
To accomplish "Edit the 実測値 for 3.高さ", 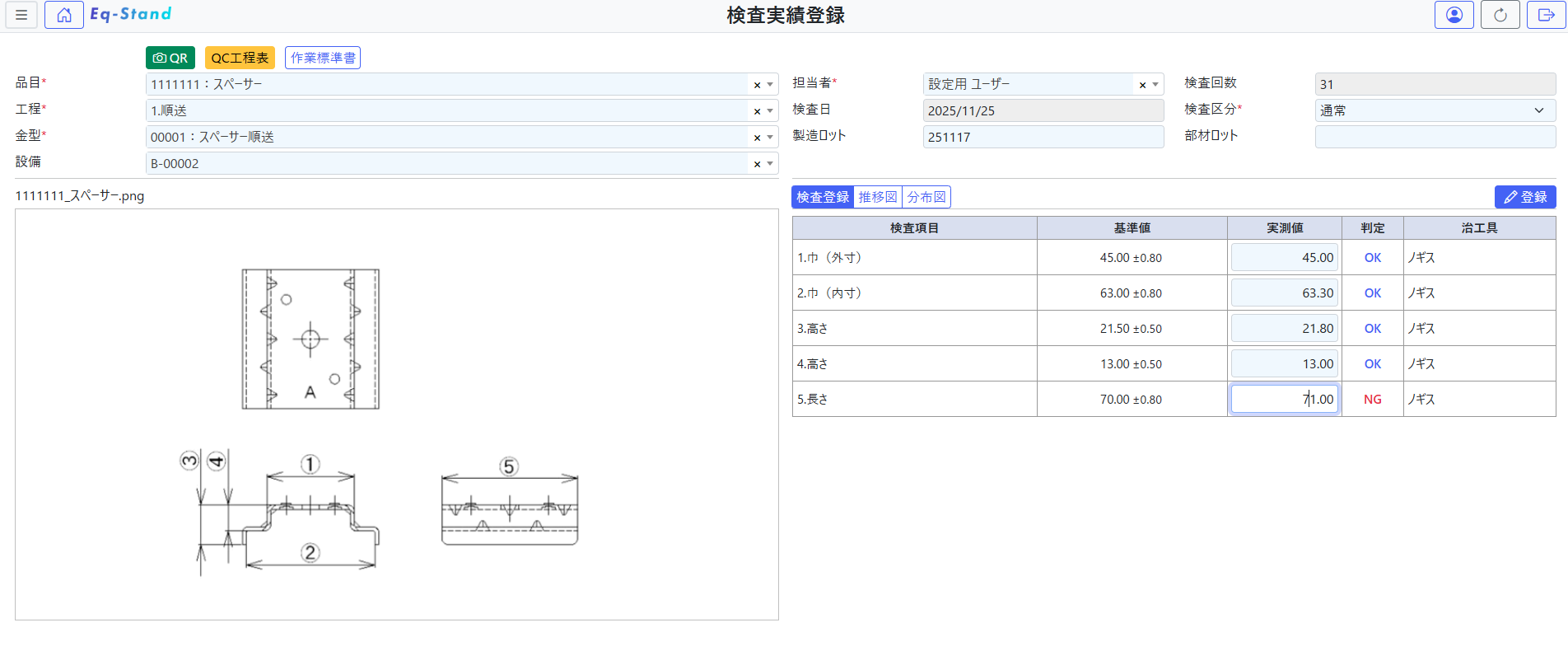I will click(x=1285, y=329).
